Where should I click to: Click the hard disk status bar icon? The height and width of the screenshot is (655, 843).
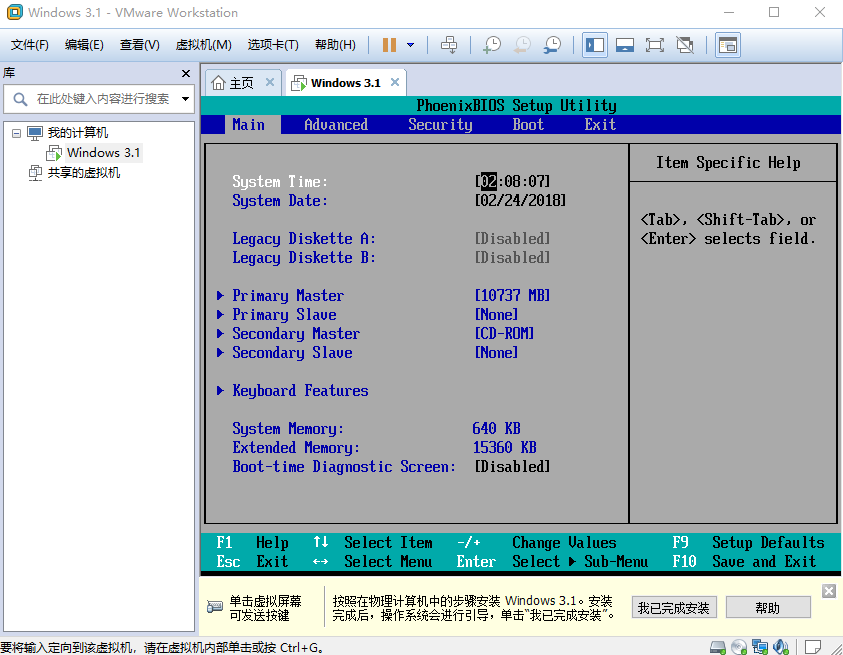click(x=718, y=646)
